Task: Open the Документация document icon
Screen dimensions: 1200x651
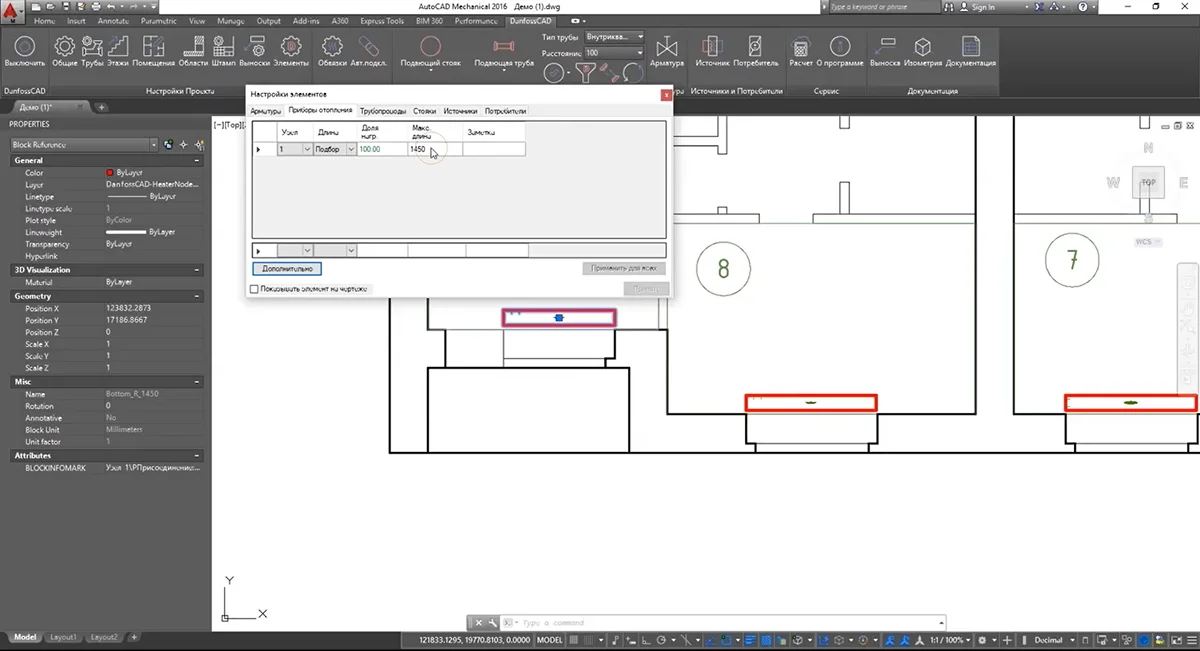Action: coord(970,46)
